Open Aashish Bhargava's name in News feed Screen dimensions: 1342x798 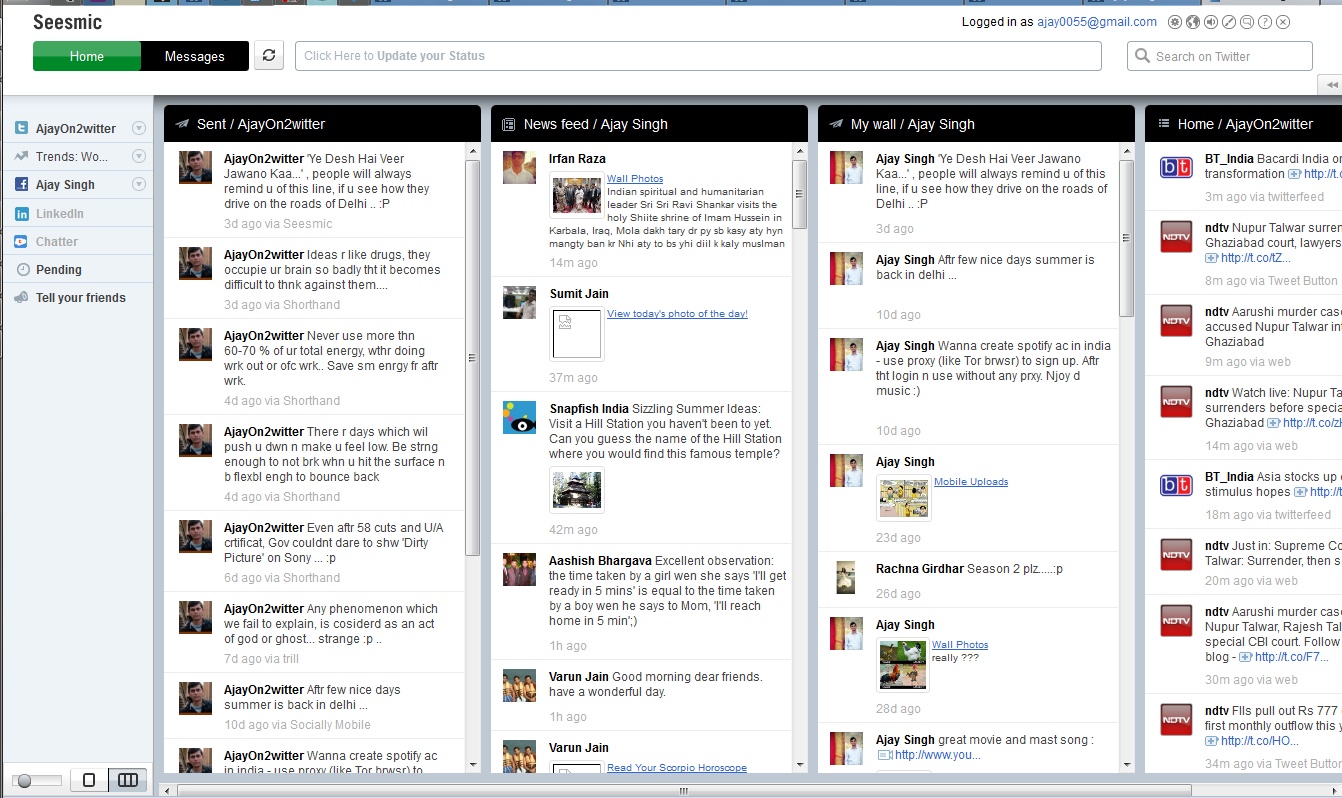(600, 560)
